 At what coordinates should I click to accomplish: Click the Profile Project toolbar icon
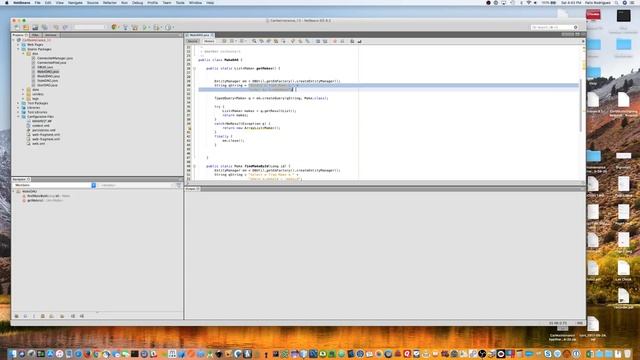tap(168, 27)
